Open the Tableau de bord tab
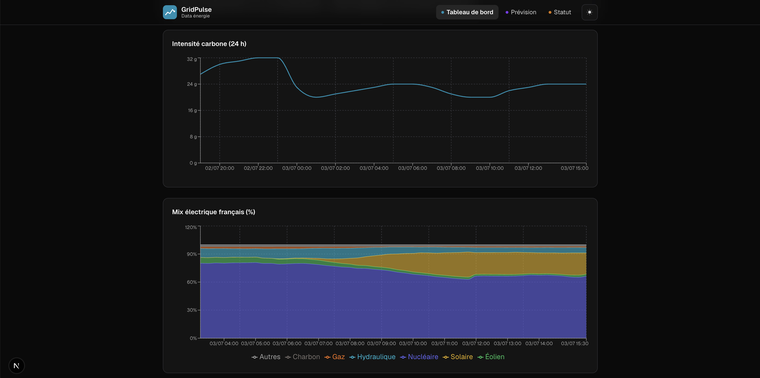 click(x=467, y=12)
